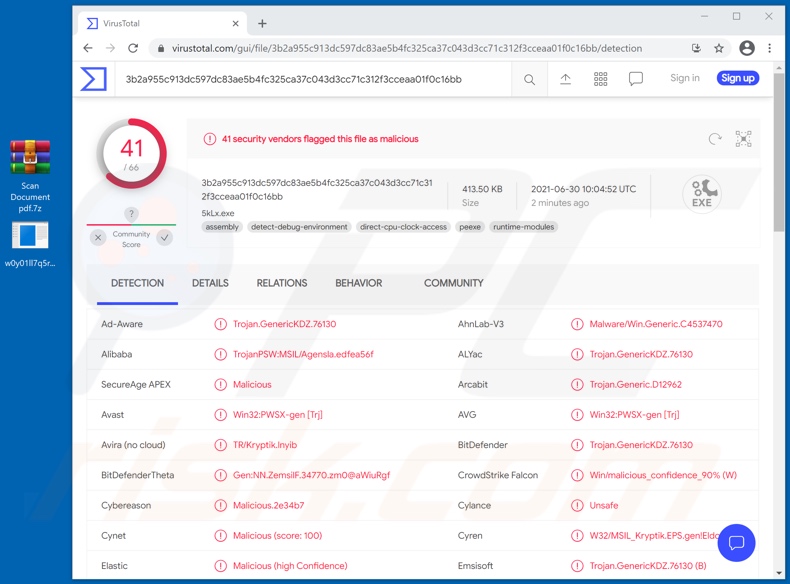This screenshot has height=584, width=790.
Task: Click Malicious (score: 100) Cynet result
Action: click(277, 536)
